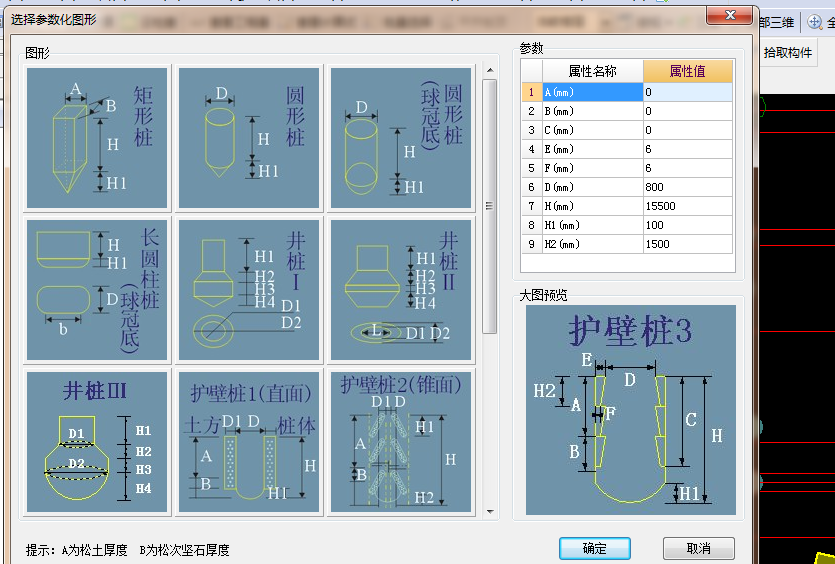Close the 选择参数化图形 dialog
This screenshot has height=564, width=835.
[730, 15]
